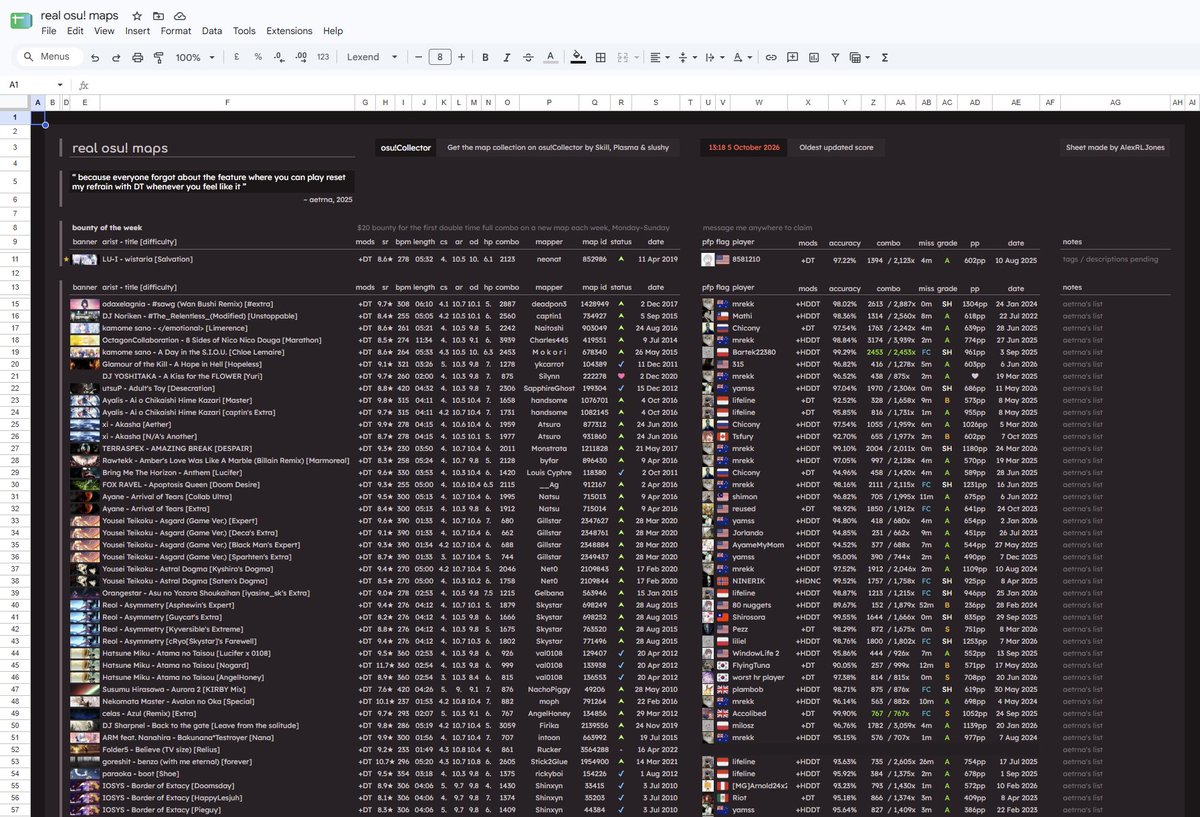
Task: Increase font size with the plus button
Action: click(461, 58)
